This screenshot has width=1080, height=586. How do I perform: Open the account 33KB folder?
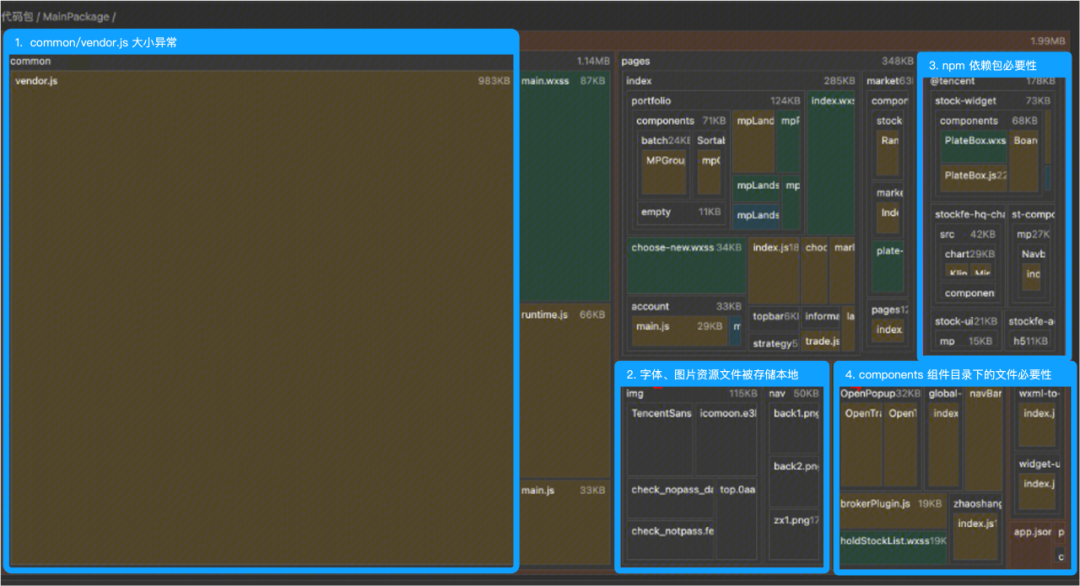(686, 306)
